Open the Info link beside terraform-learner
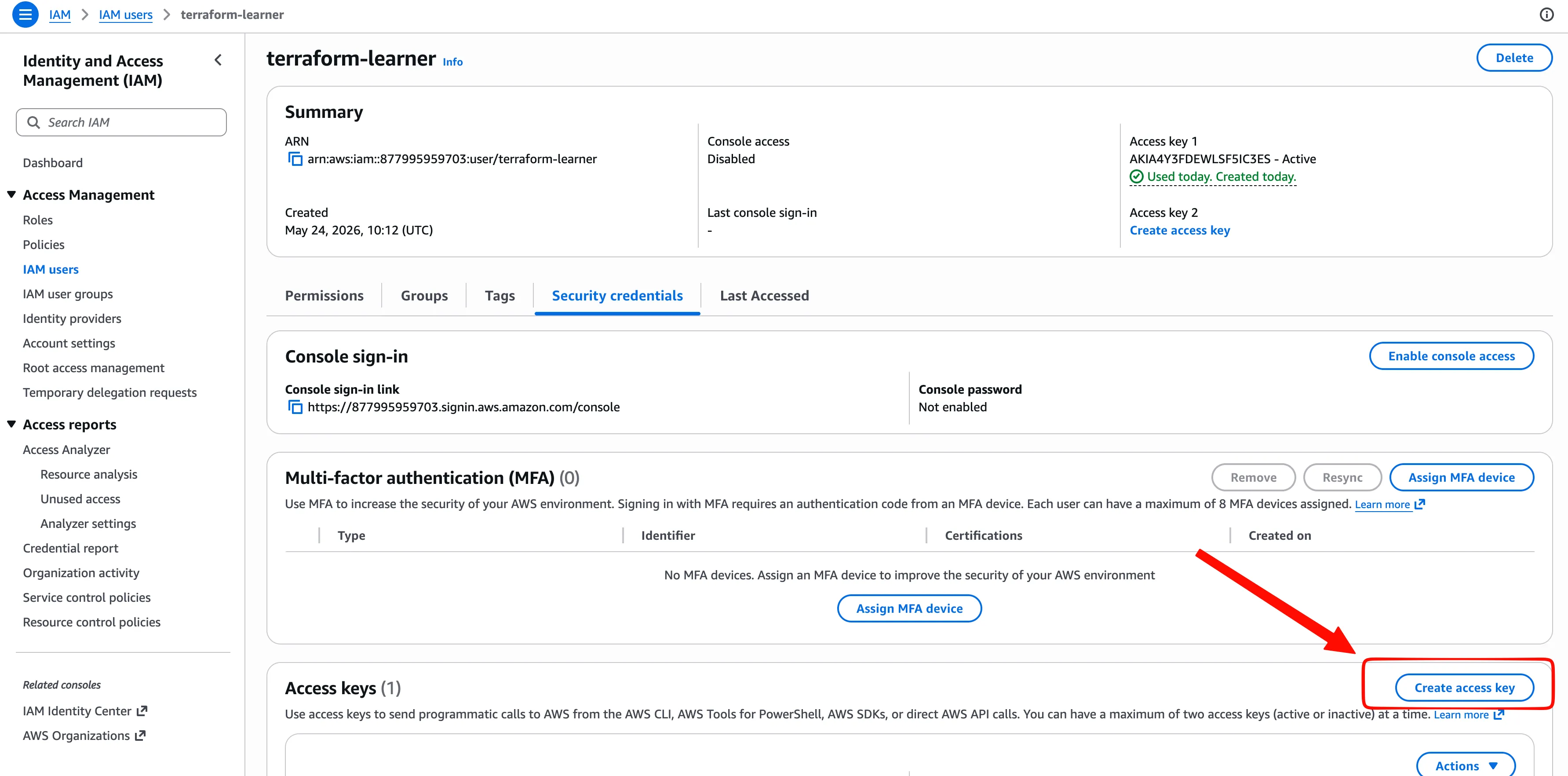This screenshot has width=1568, height=776. pos(452,62)
